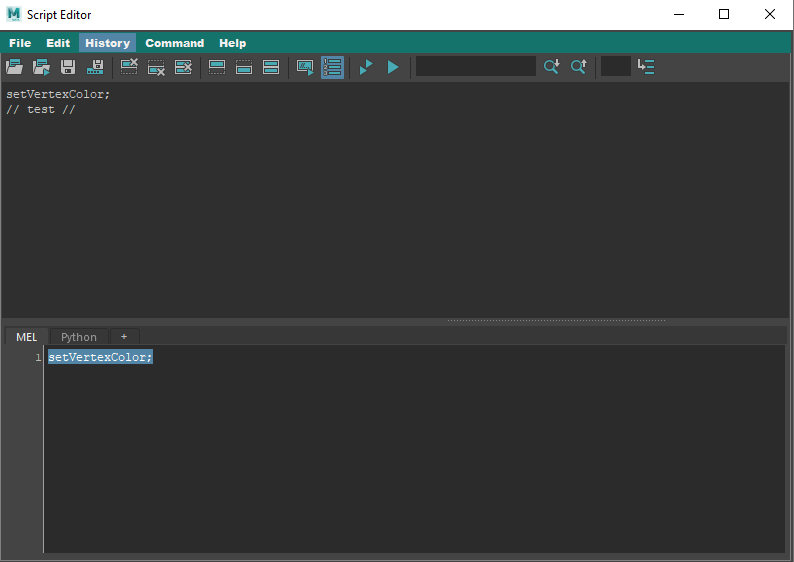Switch to the Python tab
This screenshot has height=562, width=794.
(79, 337)
